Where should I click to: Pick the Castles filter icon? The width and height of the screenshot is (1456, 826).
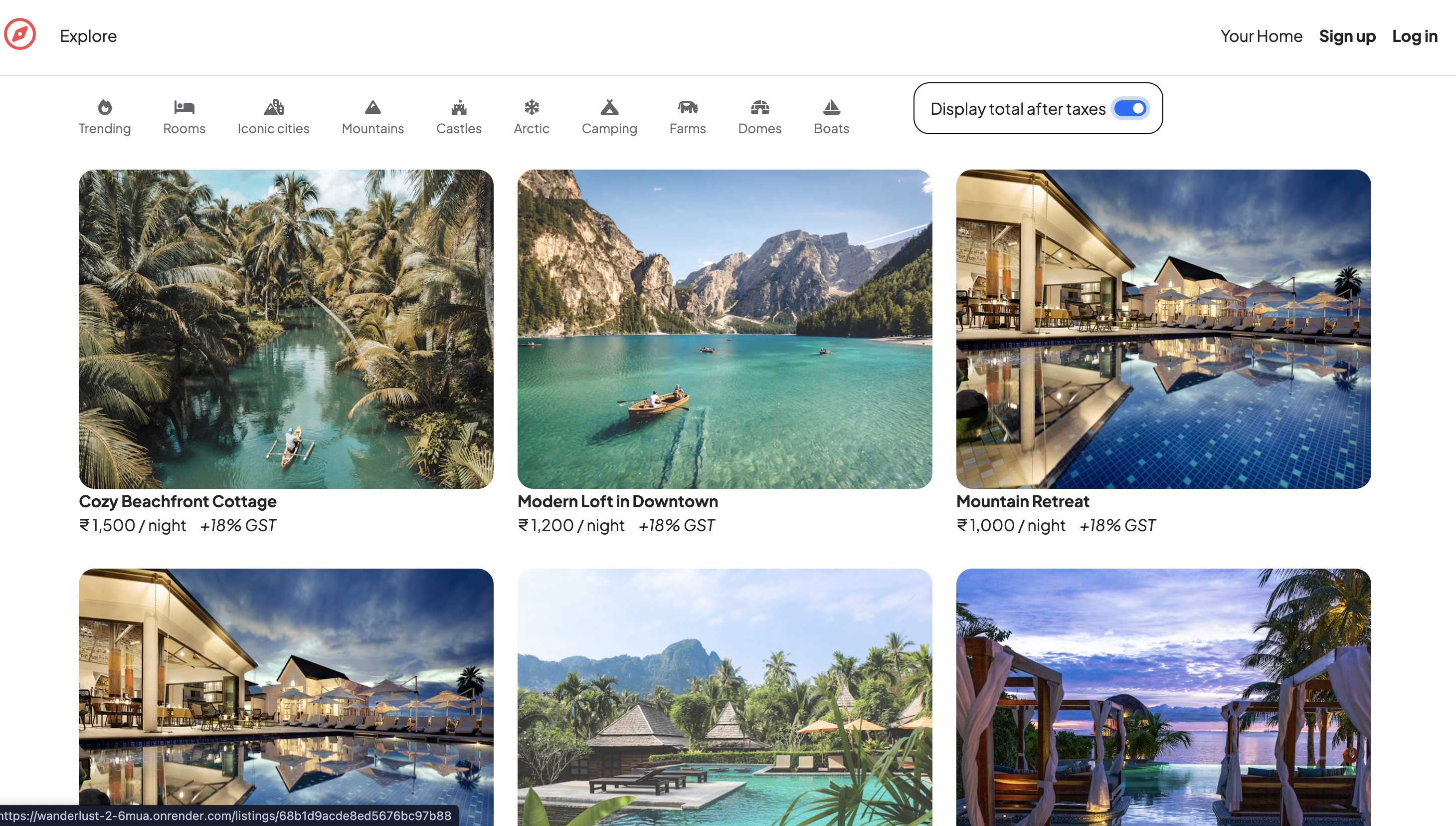tap(459, 107)
